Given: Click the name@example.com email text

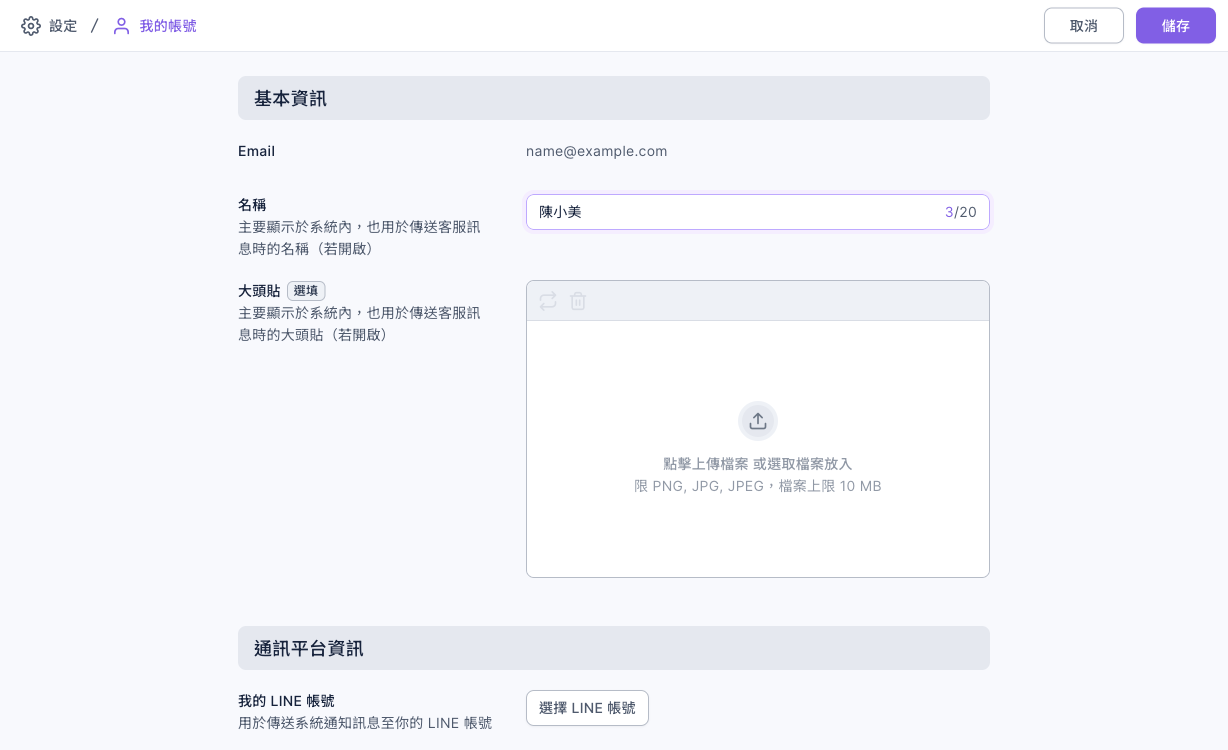Looking at the screenshot, I should click(x=597, y=152).
